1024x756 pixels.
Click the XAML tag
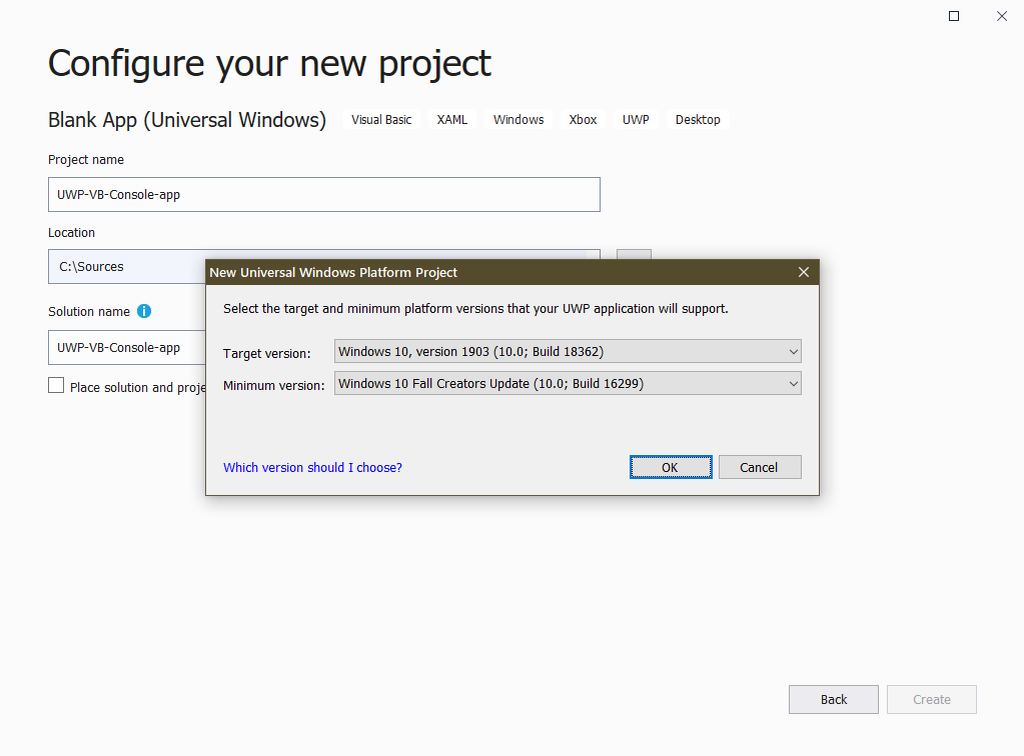tap(452, 119)
